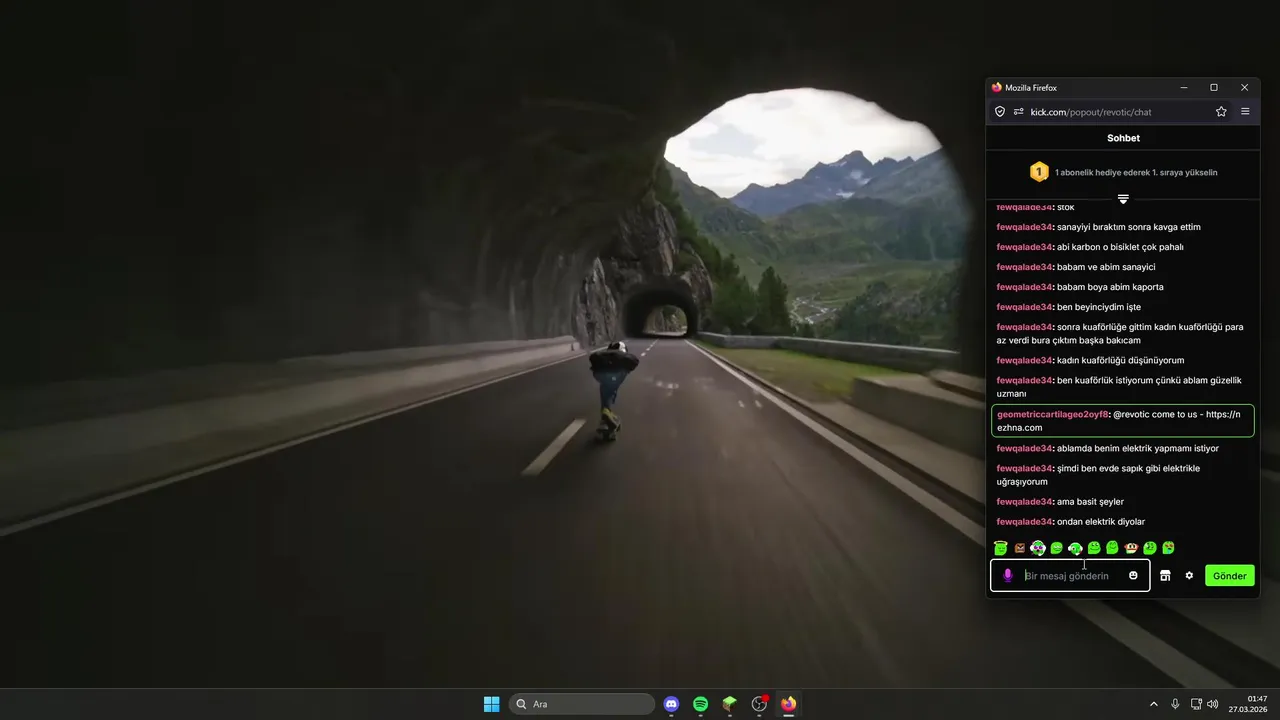This screenshot has width=1280, height=720.
Task: Insert the green emote with red headset
Action: click(x=1075, y=548)
